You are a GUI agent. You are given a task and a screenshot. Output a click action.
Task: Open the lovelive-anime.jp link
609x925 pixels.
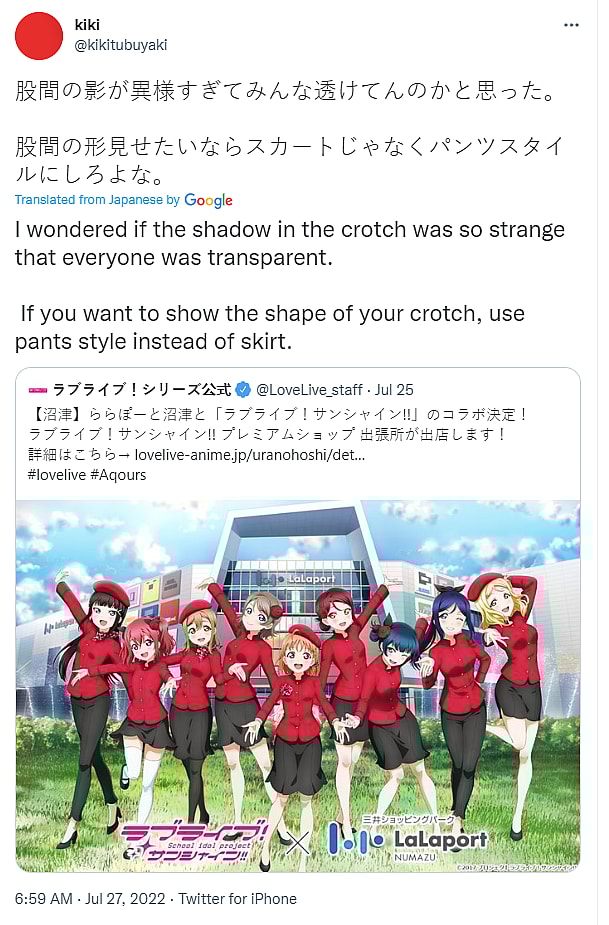[x=250, y=454]
